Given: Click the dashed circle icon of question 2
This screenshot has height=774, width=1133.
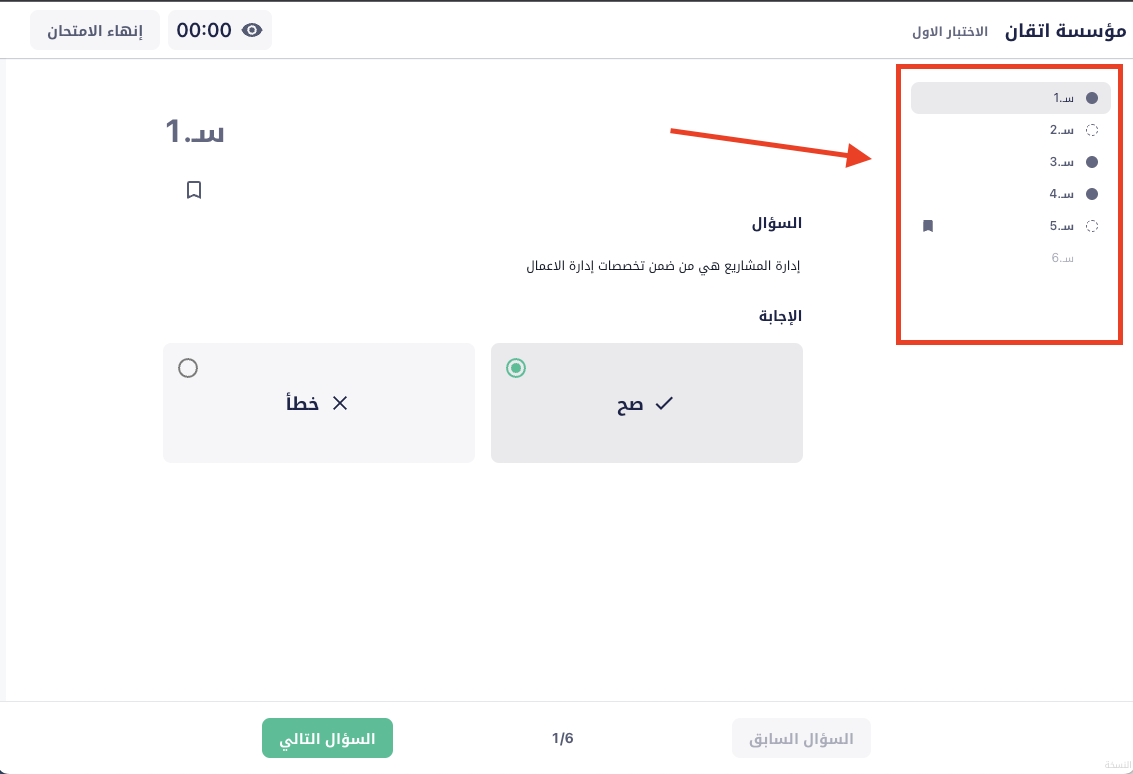Looking at the screenshot, I should (x=1092, y=130).
